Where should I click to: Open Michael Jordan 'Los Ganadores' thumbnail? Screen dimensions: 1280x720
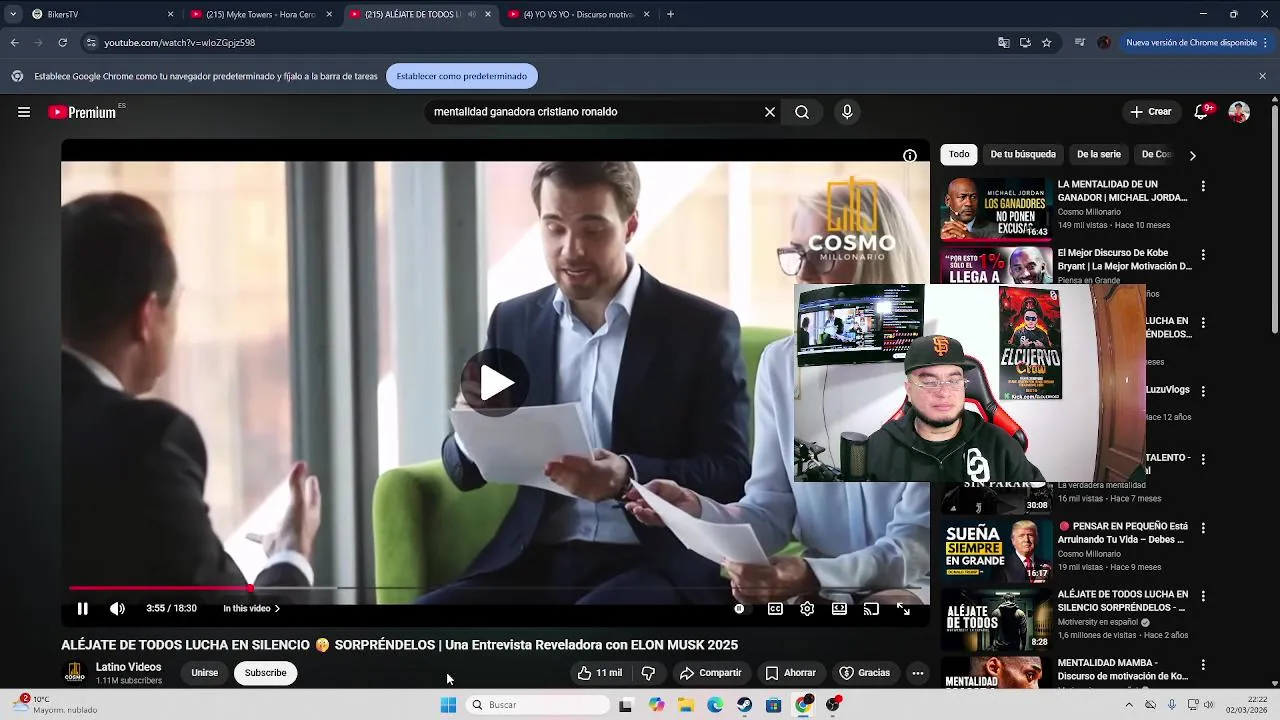(996, 208)
